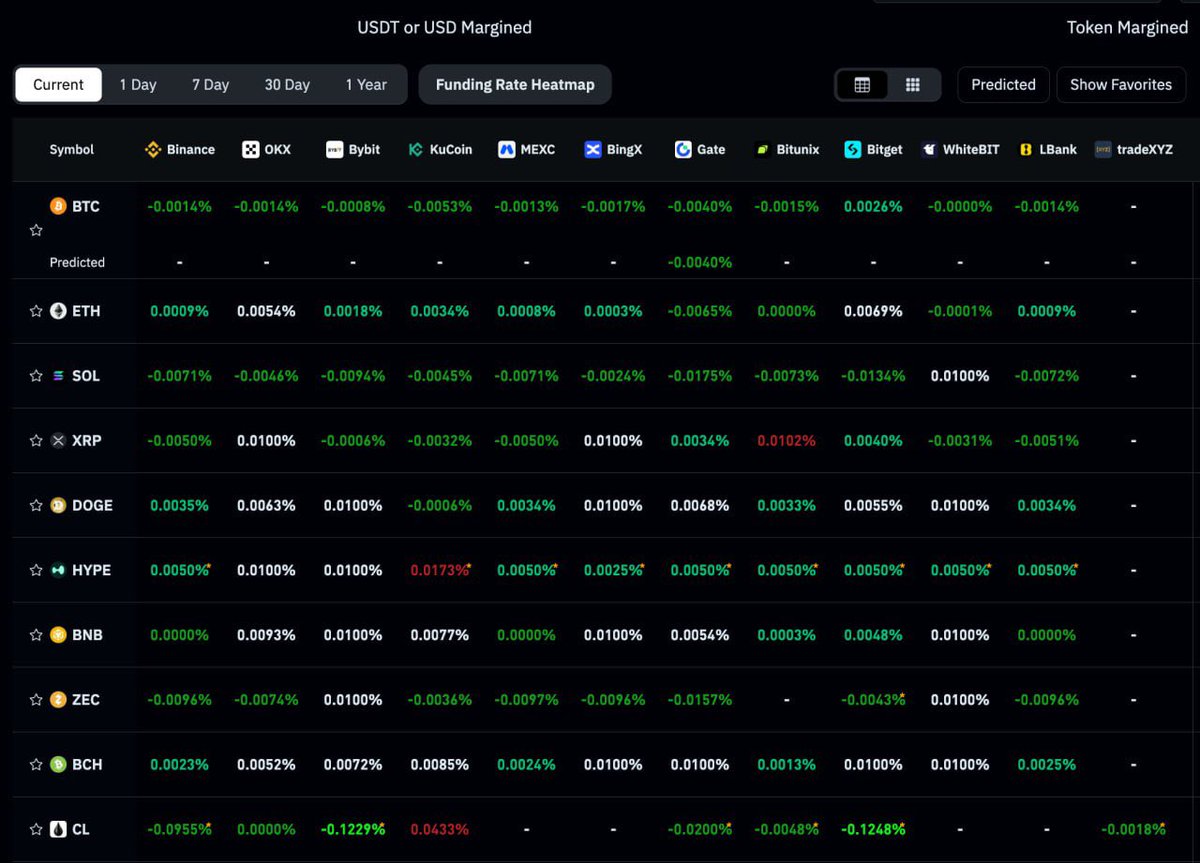This screenshot has width=1200, height=863.
Task: Star the DOGE row
Action: pos(36,505)
